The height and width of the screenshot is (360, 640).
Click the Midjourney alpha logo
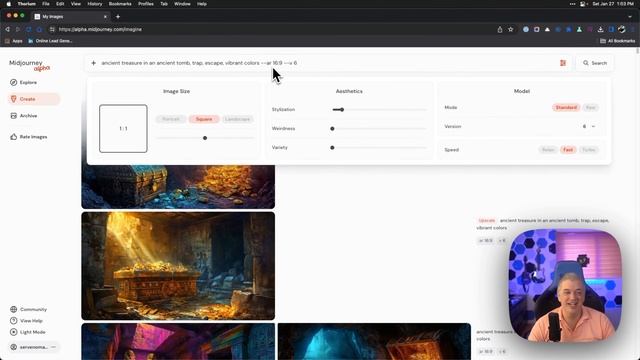[x=29, y=65]
